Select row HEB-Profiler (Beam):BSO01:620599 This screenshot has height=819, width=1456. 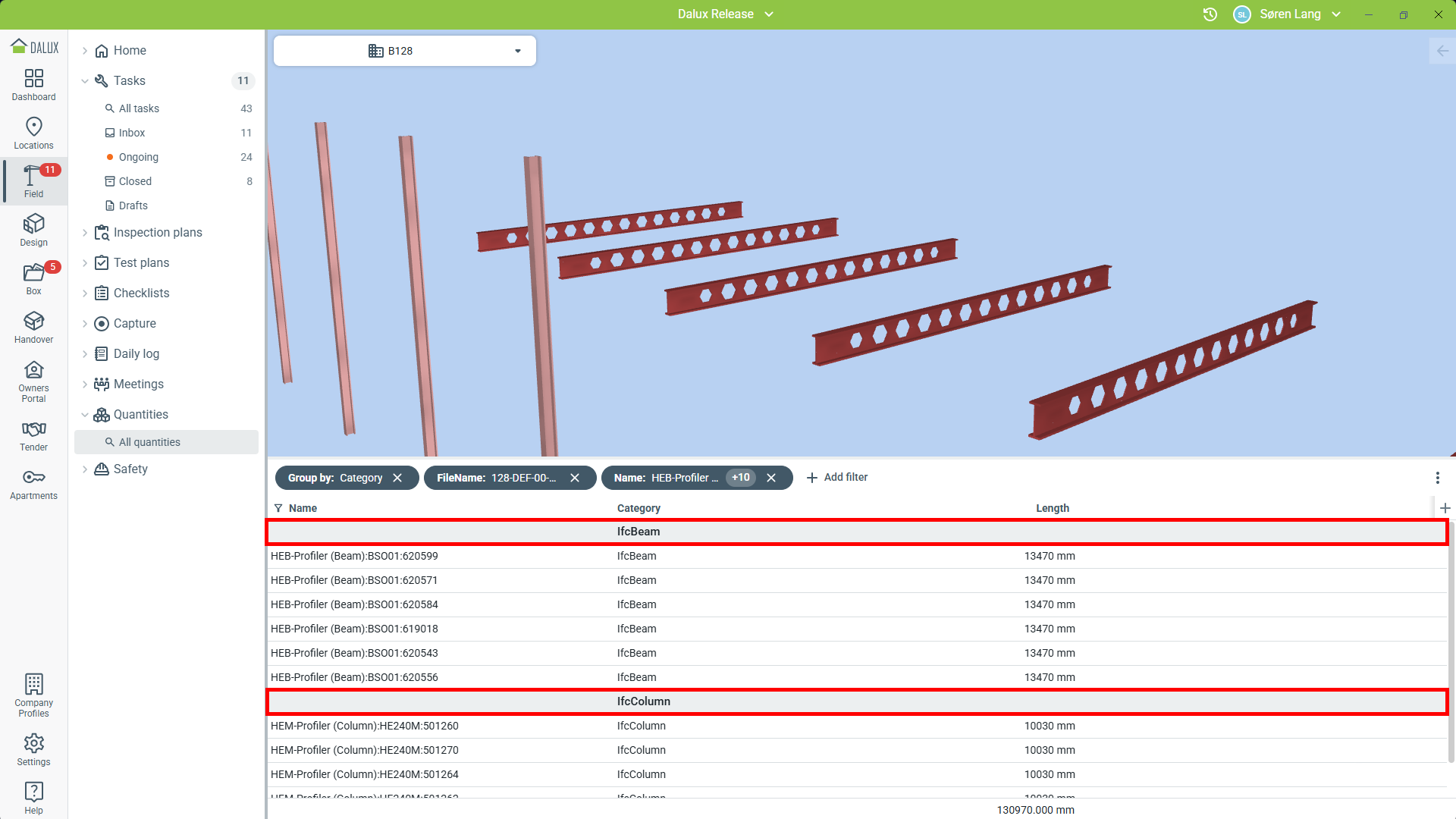(857, 556)
